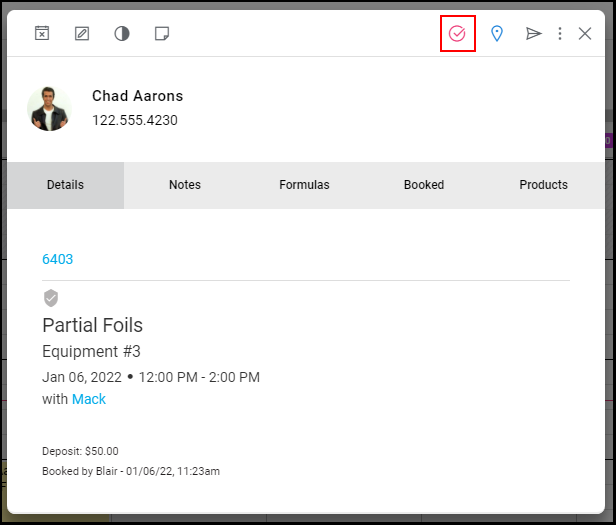Viewport: 616px width, 525px height.
Task: Click the blue location pin icon
Action: click(x=497, y=33)
